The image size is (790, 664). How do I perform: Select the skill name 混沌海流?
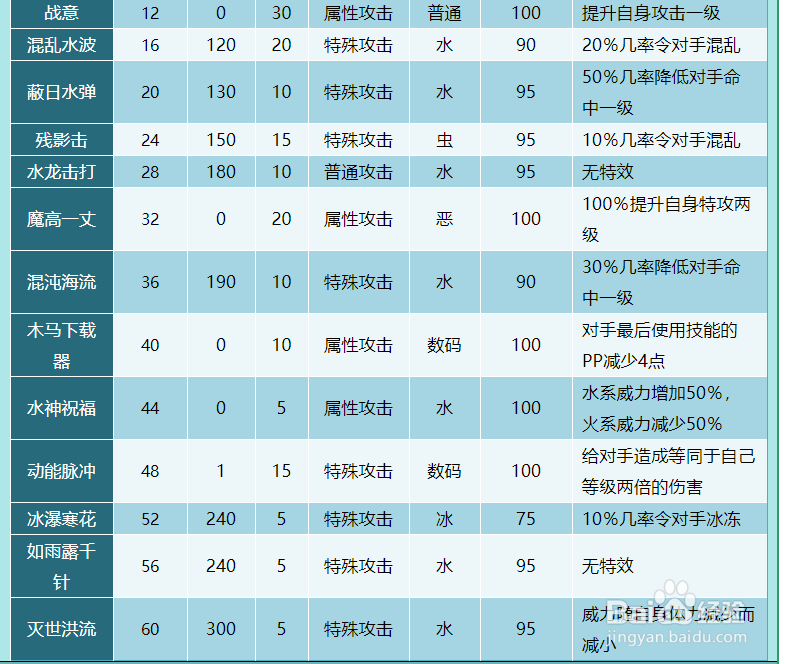[61, 282]
